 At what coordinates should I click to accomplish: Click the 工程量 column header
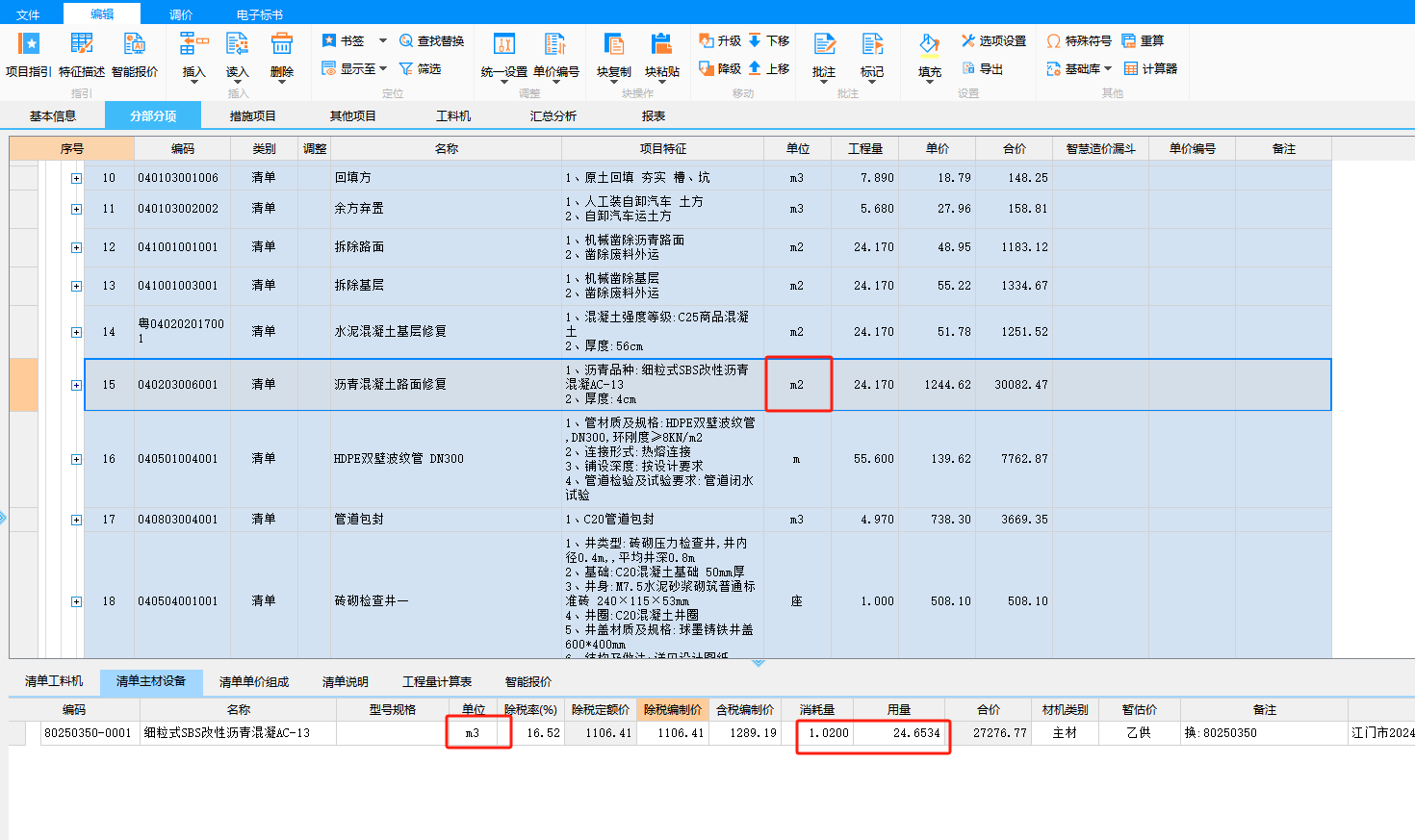coord(865,148)
